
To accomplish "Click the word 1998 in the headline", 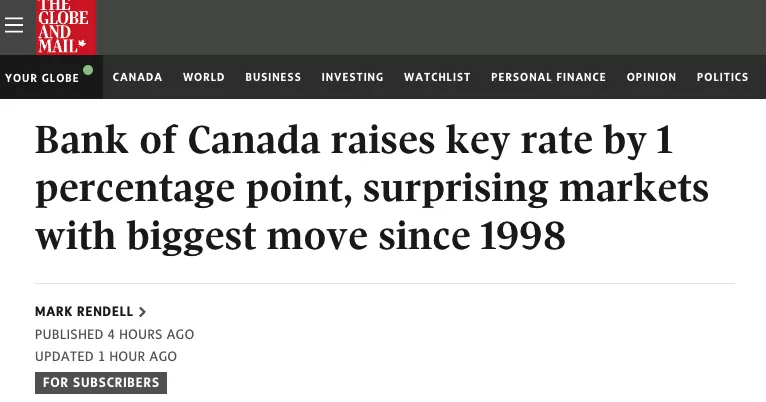I will [x=523, y=236].
